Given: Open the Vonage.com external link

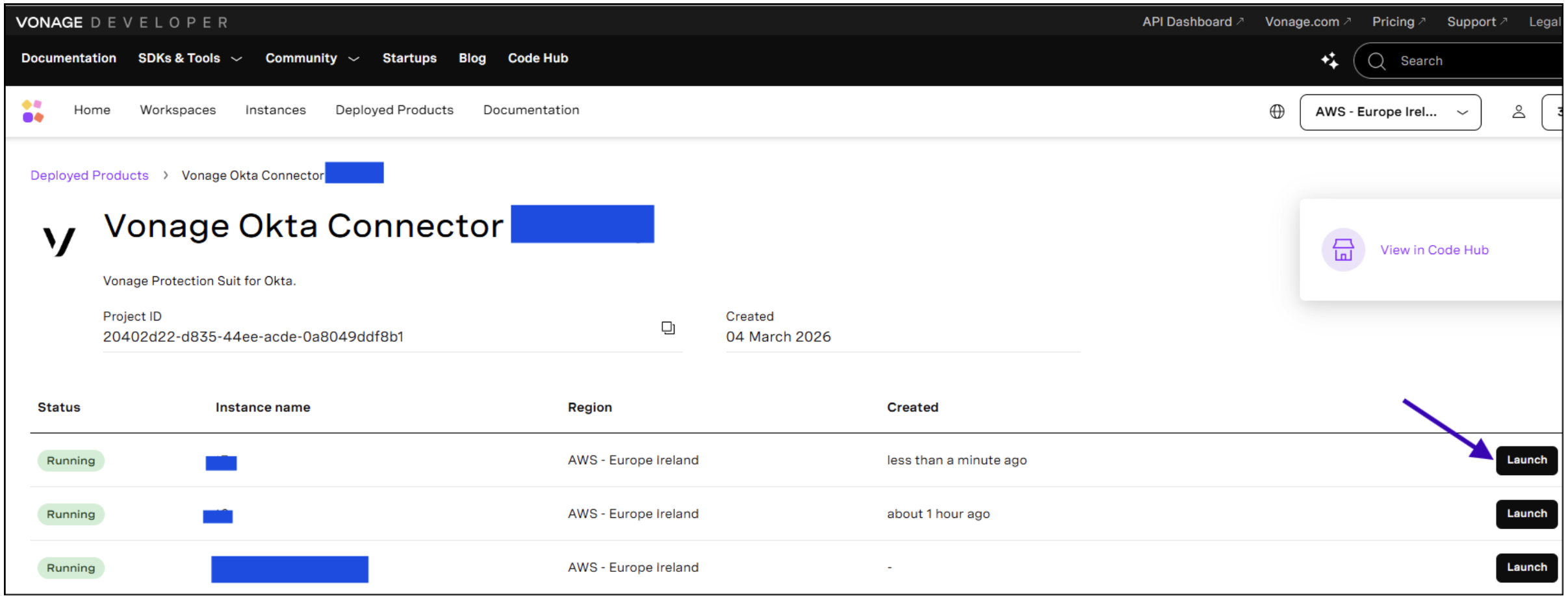Looking at the screenshot, I should 1308,22.
